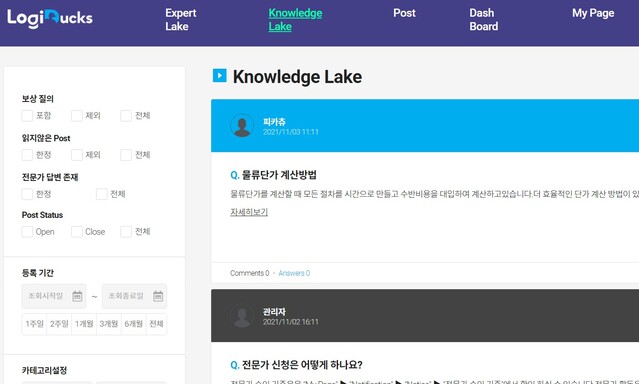The image size is (639, 384).
Task: Click the 피카츄 author name
Action: click(274, 121)
